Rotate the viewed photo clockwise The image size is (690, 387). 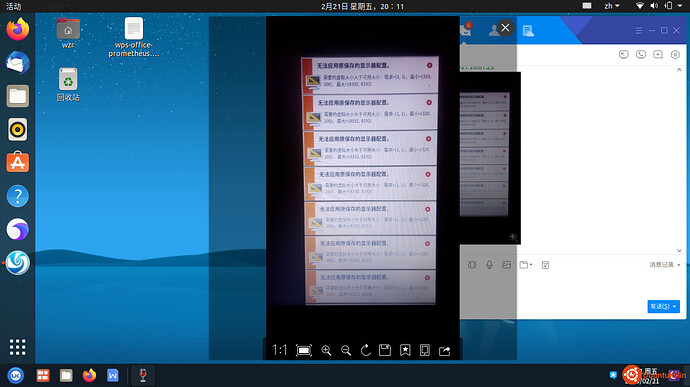click(365, 350)
